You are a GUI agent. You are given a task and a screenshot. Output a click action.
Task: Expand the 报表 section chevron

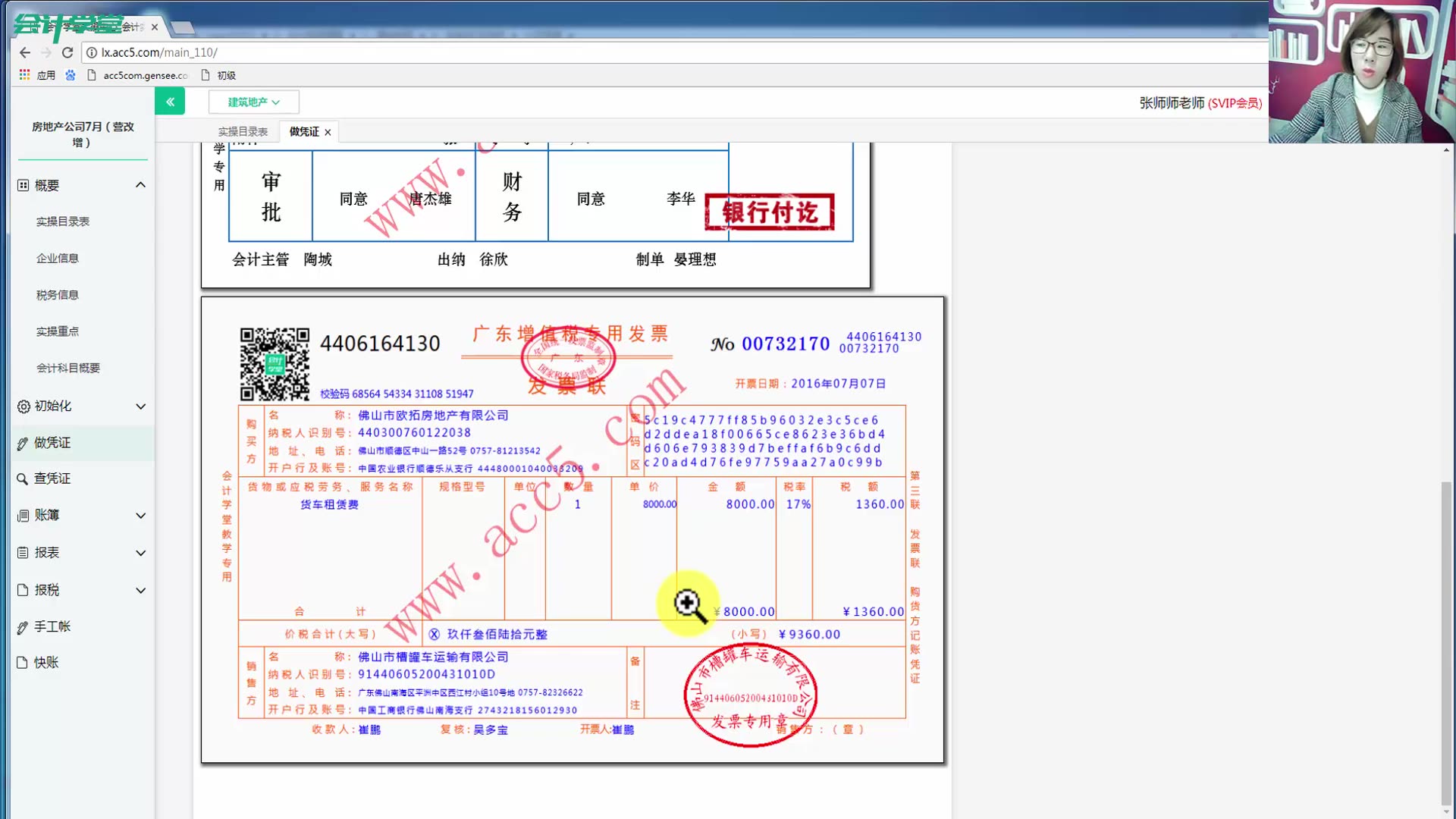point(140,553)
